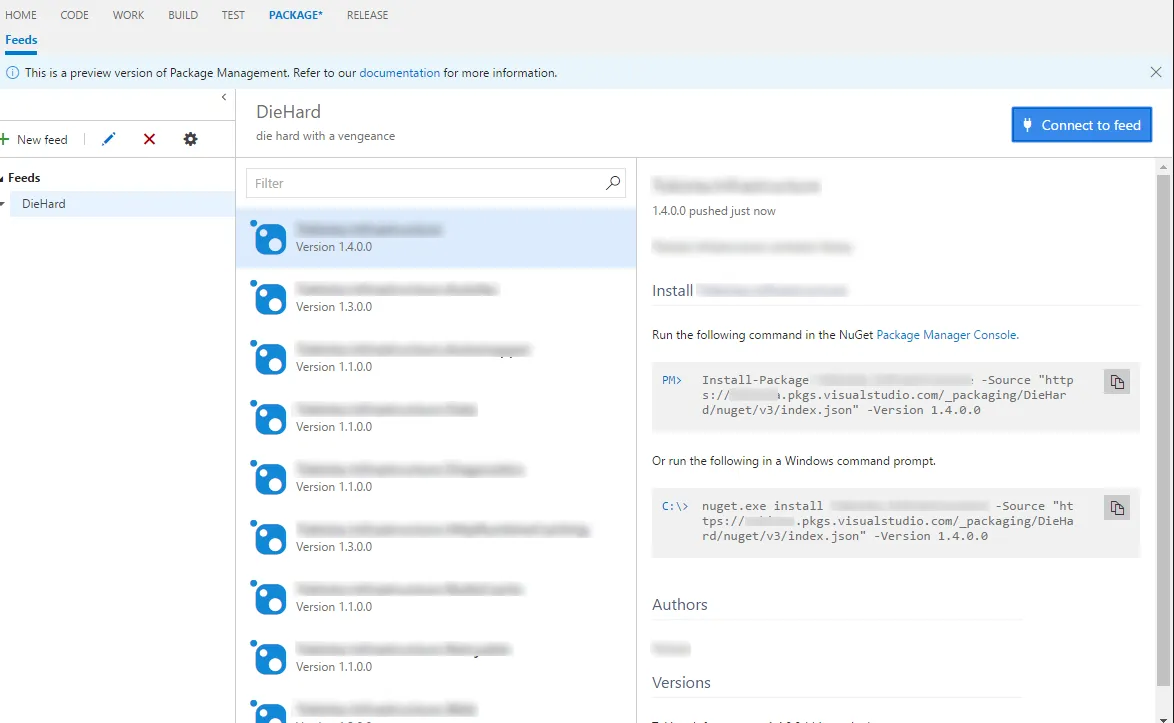Switch to the BUILD hub
The width and height of the screenshot is (1174, 723).
(x=182, y=15)
